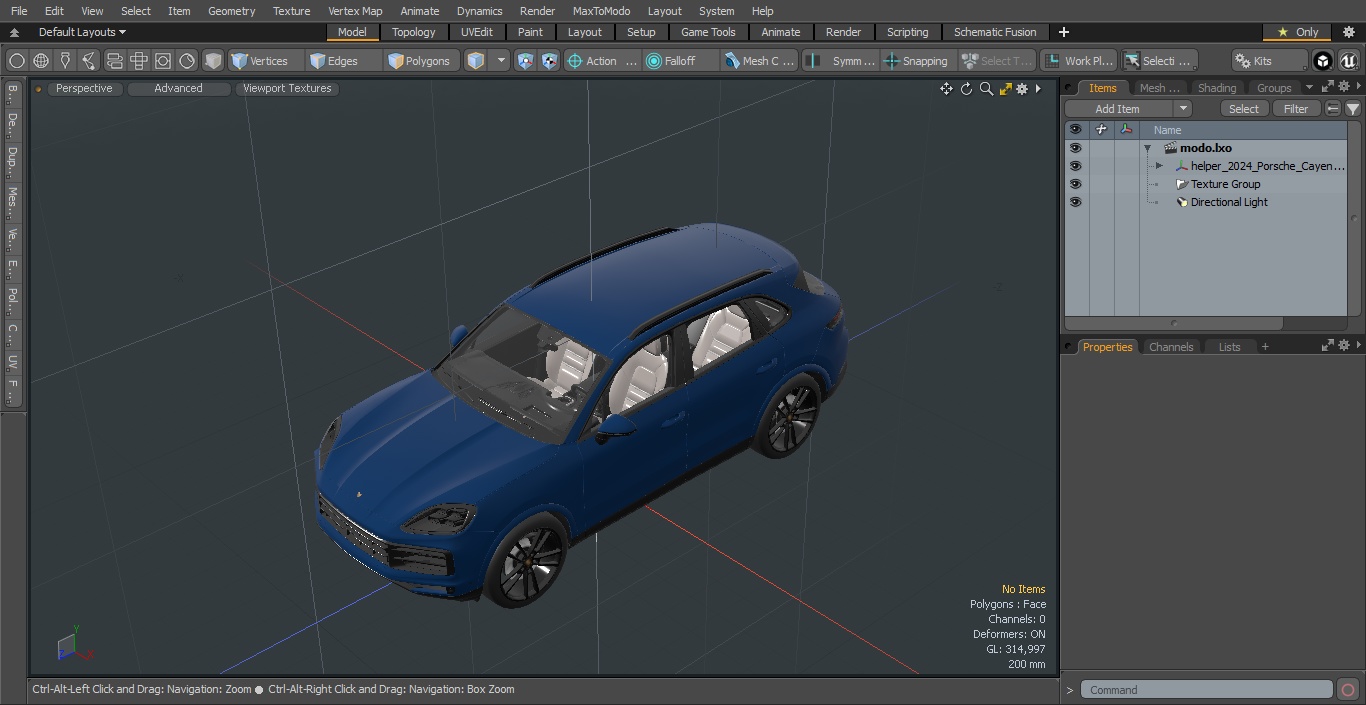Click the Filter button in Items panel
1366x705 pixels.
[1296, 109]
